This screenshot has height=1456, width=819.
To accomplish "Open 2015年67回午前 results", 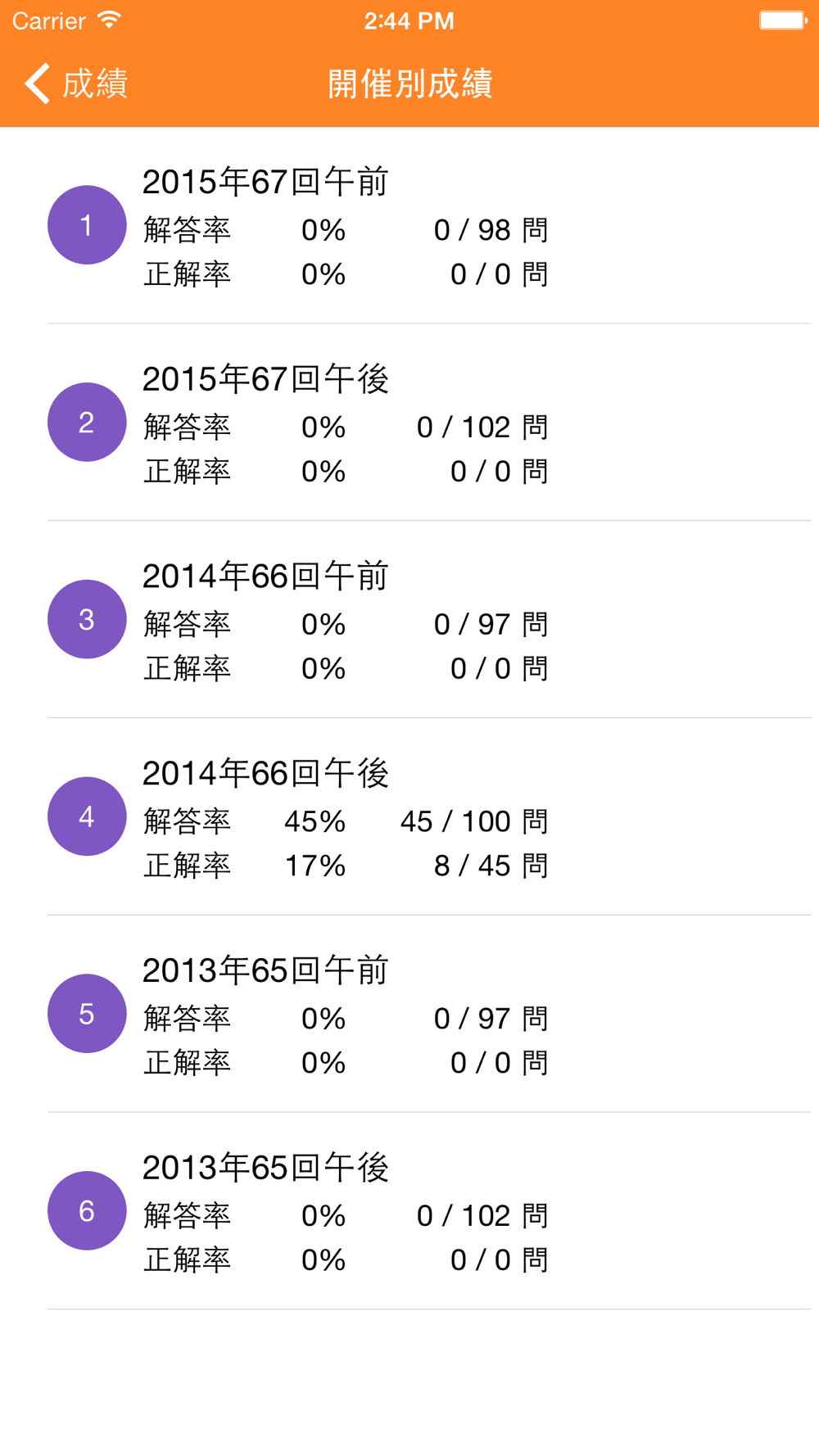I will tap(265, 182).
